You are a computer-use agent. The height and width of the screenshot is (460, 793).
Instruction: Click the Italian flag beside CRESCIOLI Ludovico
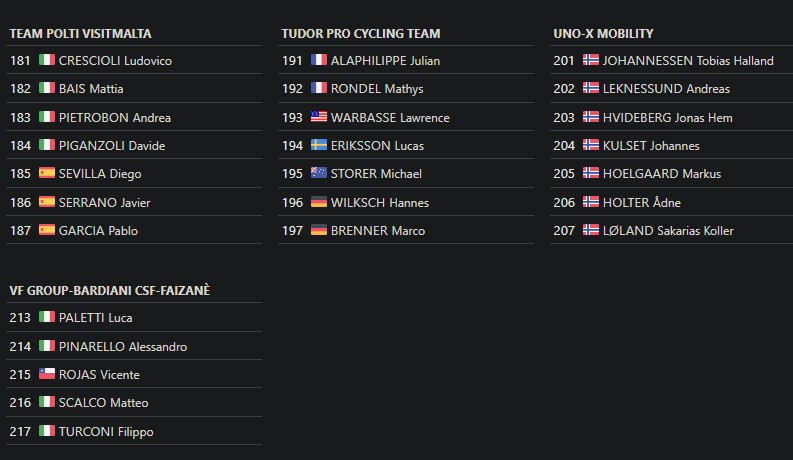coord(46,60)
